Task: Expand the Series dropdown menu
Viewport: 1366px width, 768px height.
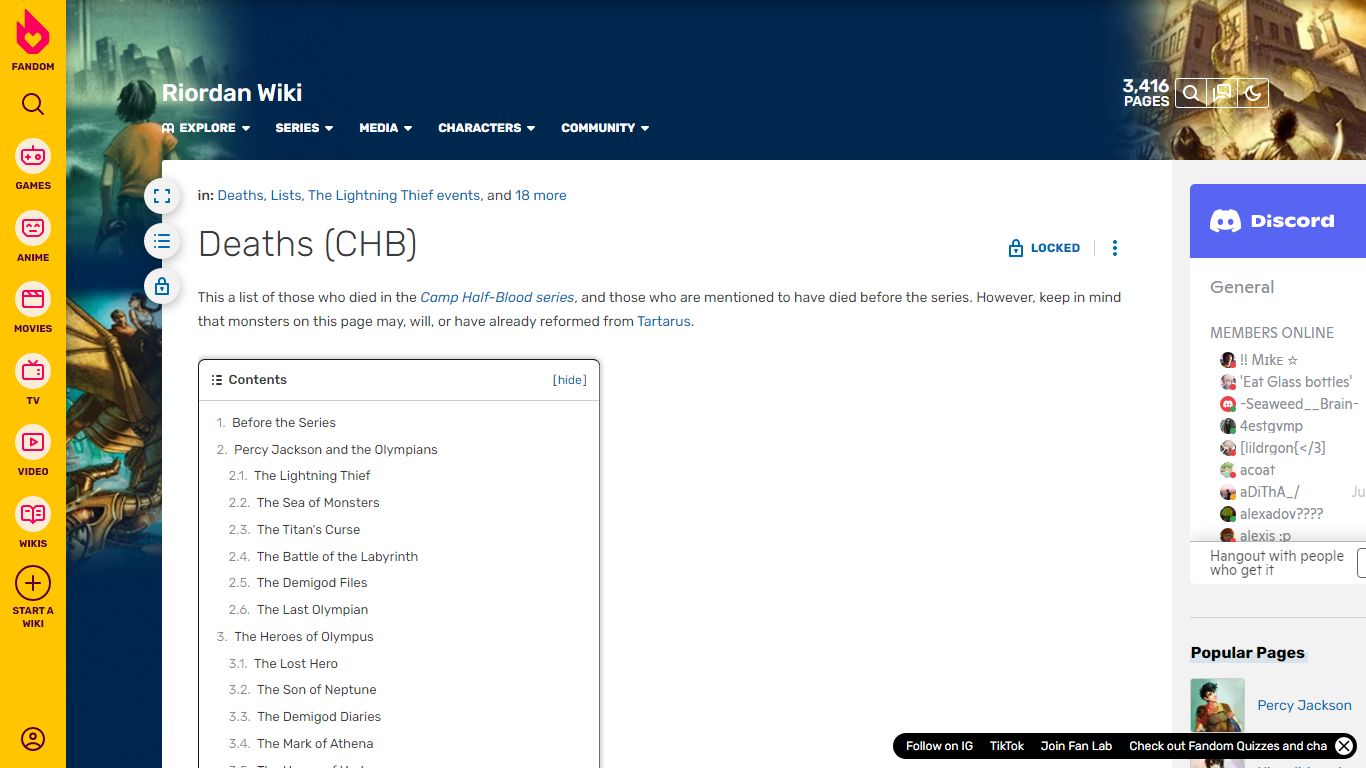Action: coord(305,128)
